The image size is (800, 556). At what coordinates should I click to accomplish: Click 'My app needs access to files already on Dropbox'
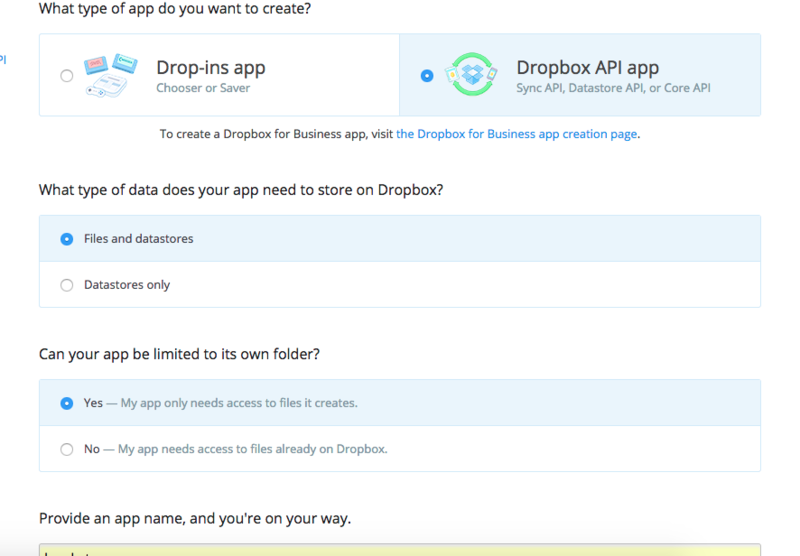253,449
